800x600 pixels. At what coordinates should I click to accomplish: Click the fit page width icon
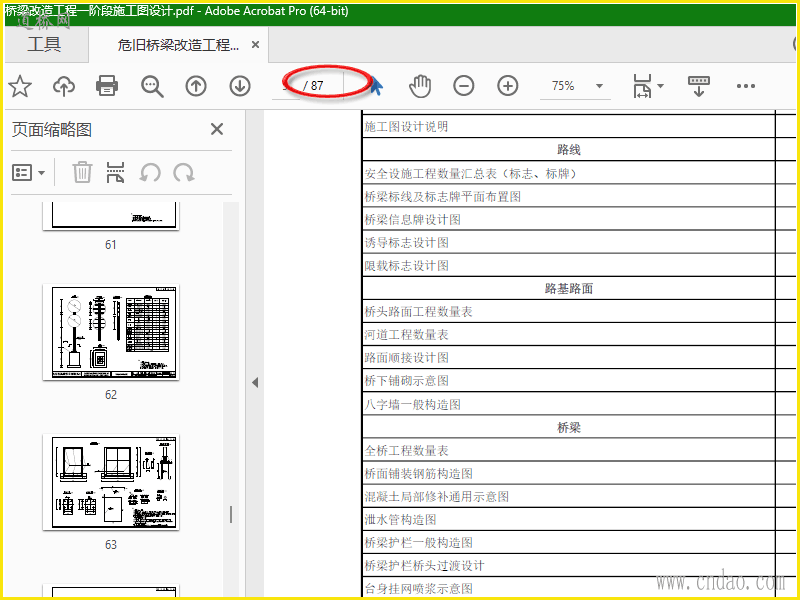click(x=642, y=86)
